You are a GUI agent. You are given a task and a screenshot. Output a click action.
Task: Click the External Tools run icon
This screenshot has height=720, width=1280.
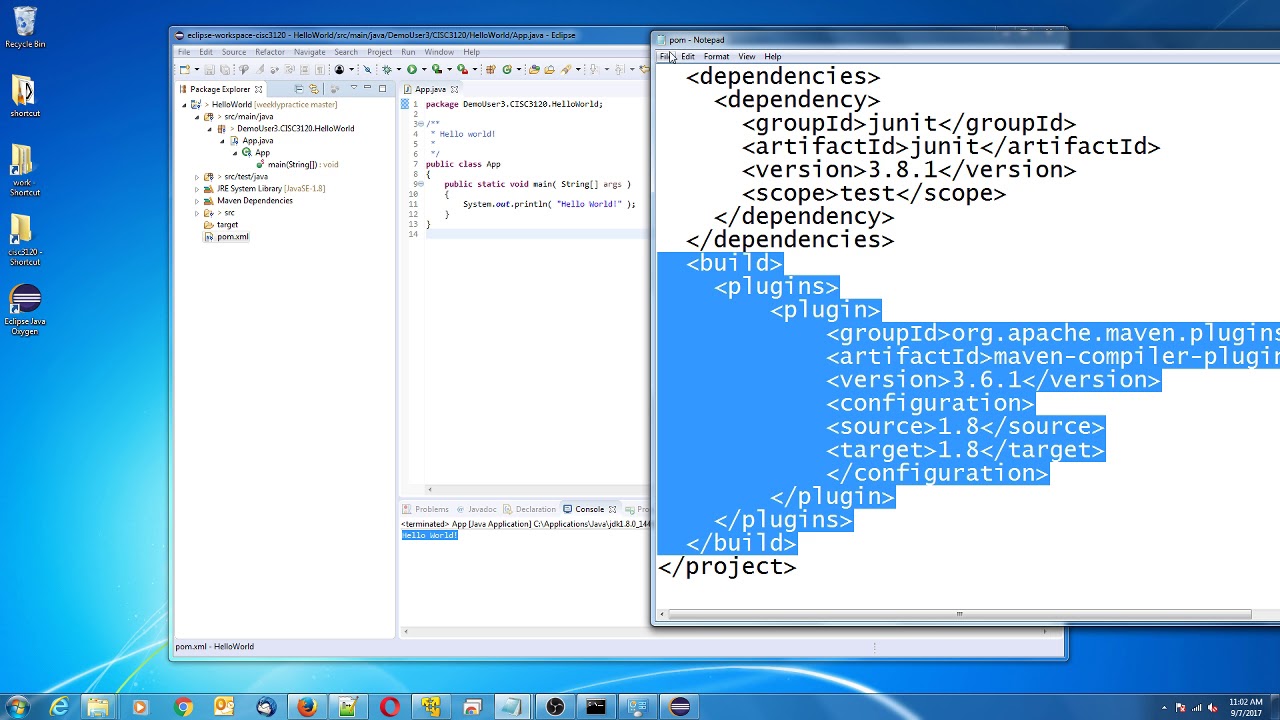tap(462, 69)
